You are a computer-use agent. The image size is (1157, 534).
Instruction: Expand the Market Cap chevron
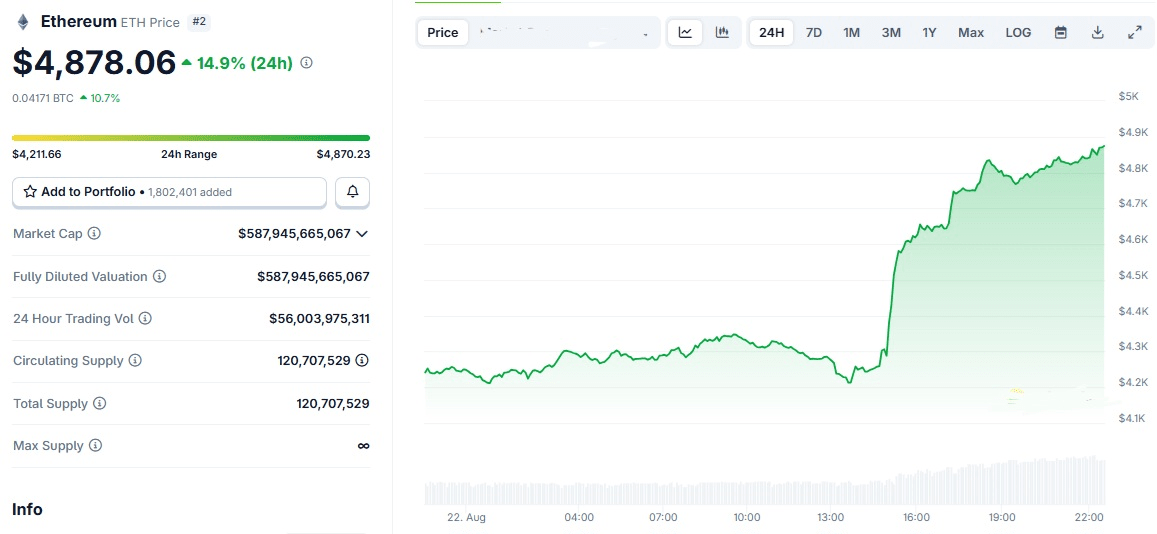tap(362, 234)
